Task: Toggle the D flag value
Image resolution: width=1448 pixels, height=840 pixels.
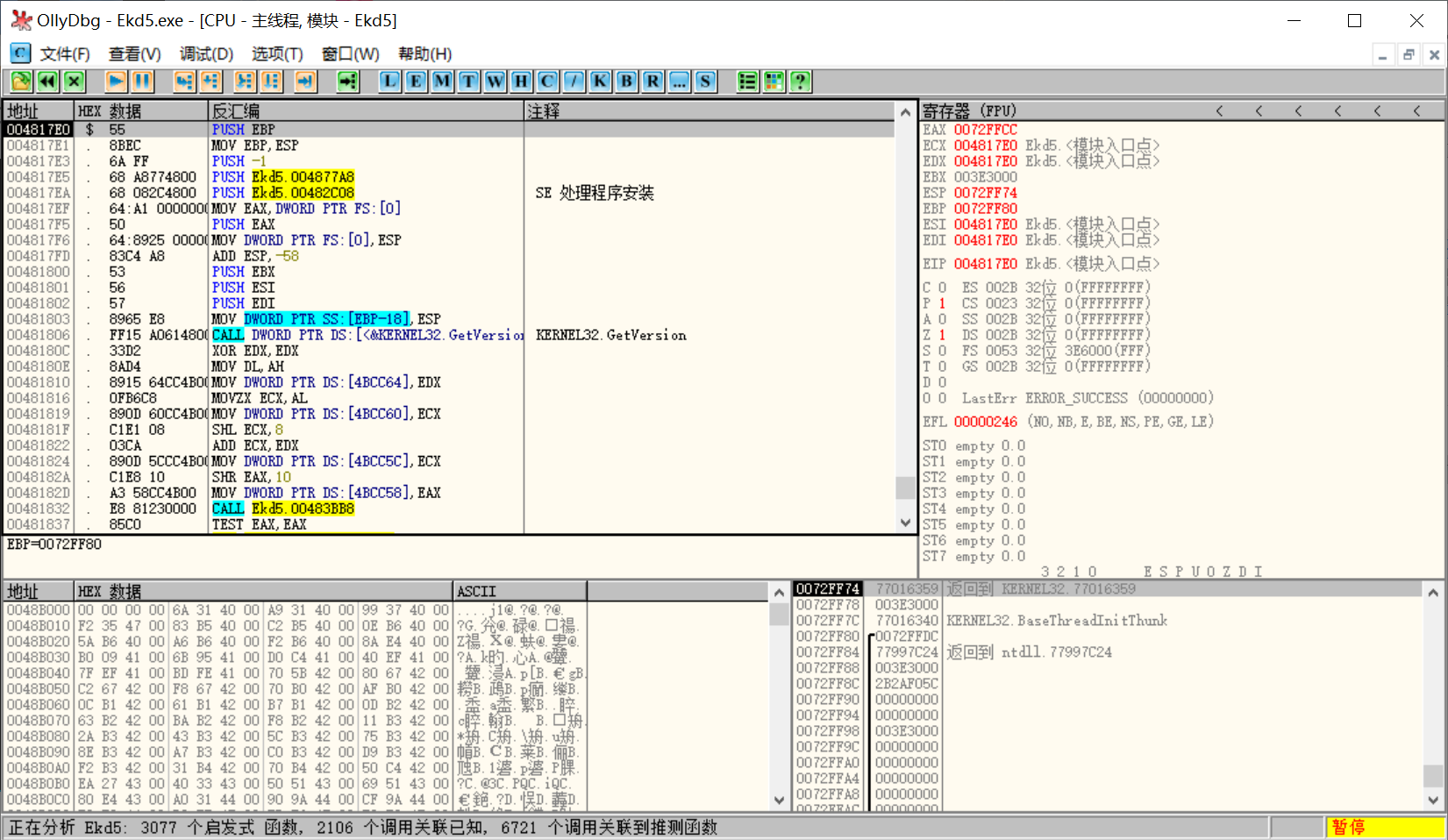Action: [x=942, y=382]
